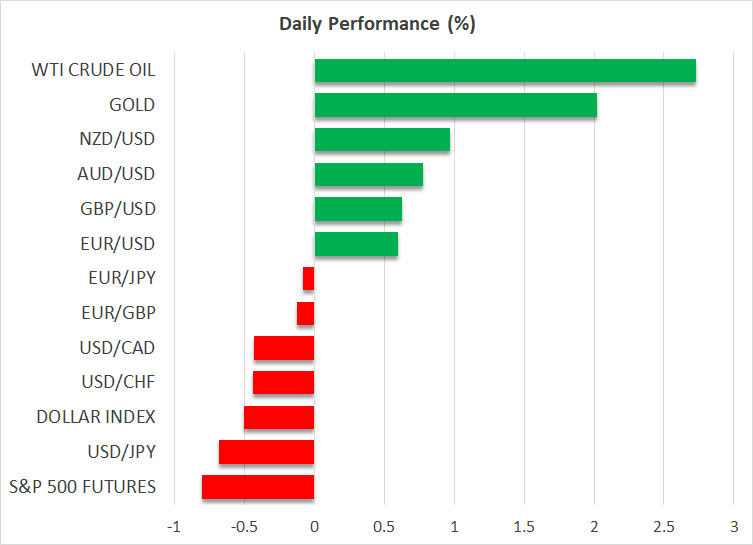
Task: Click the GBP/USD green bar
Action: (x=358, y=209)
